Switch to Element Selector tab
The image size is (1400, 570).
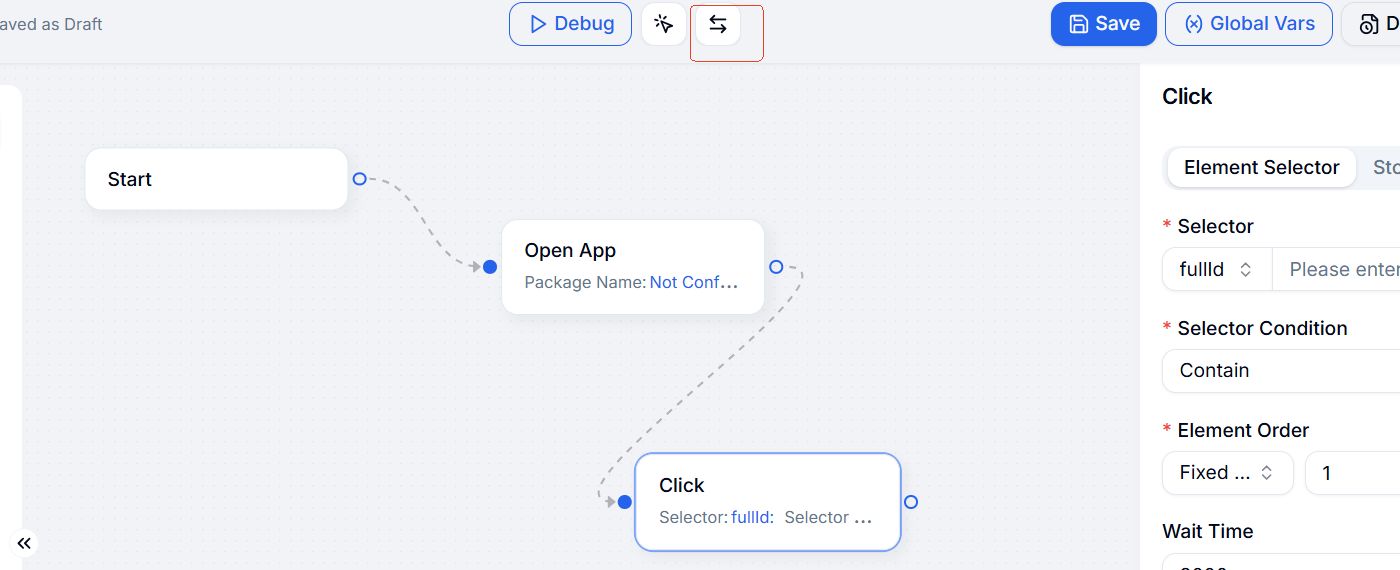pyautogui.click(x=1261, y=168)
